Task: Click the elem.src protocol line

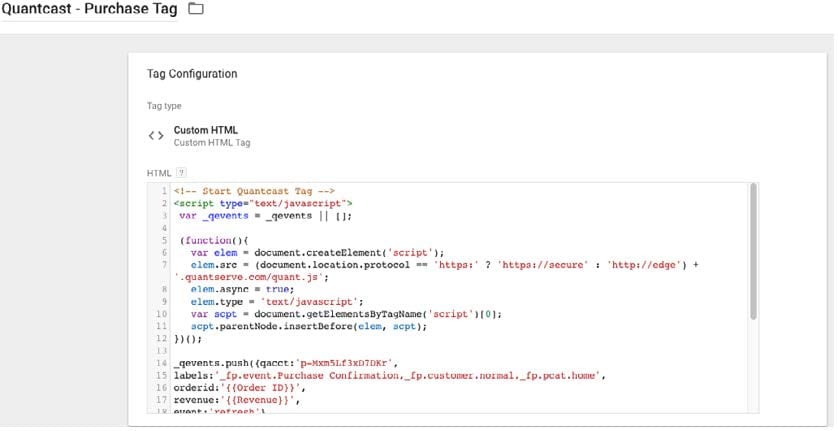Action: point(445,265)
